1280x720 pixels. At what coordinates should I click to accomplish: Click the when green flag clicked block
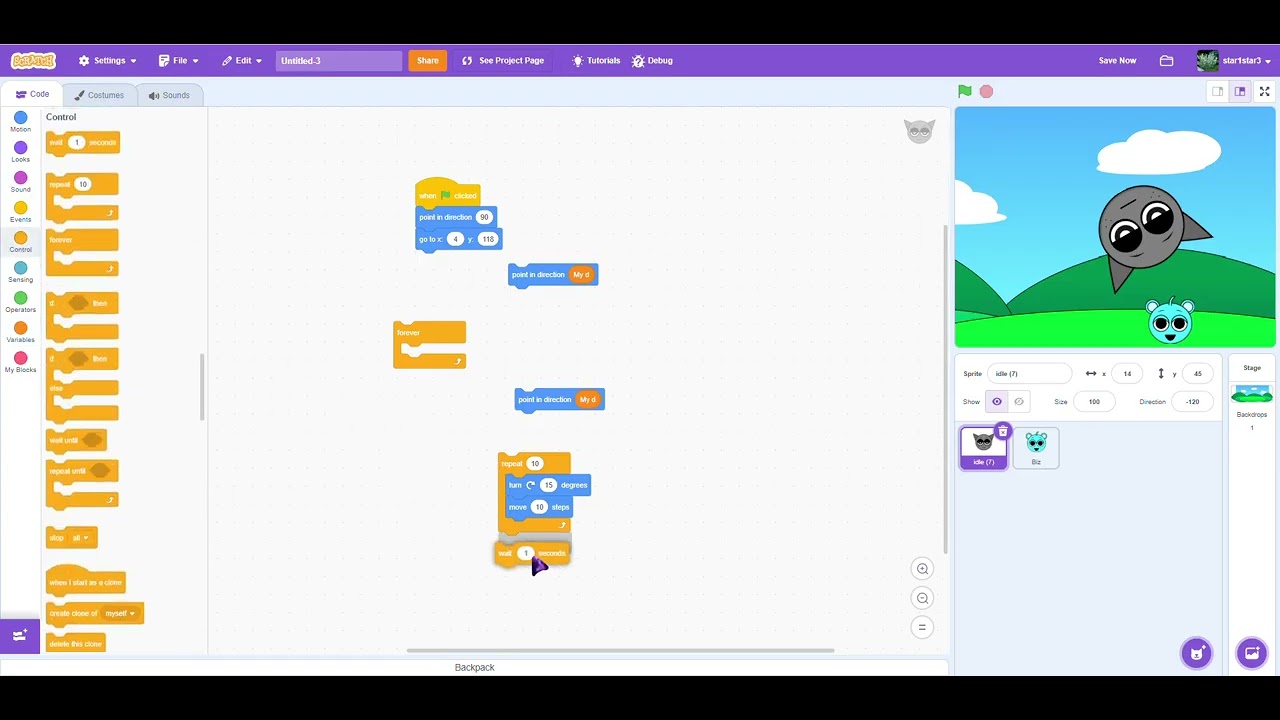pyautogui.click(x=447, y=194)
